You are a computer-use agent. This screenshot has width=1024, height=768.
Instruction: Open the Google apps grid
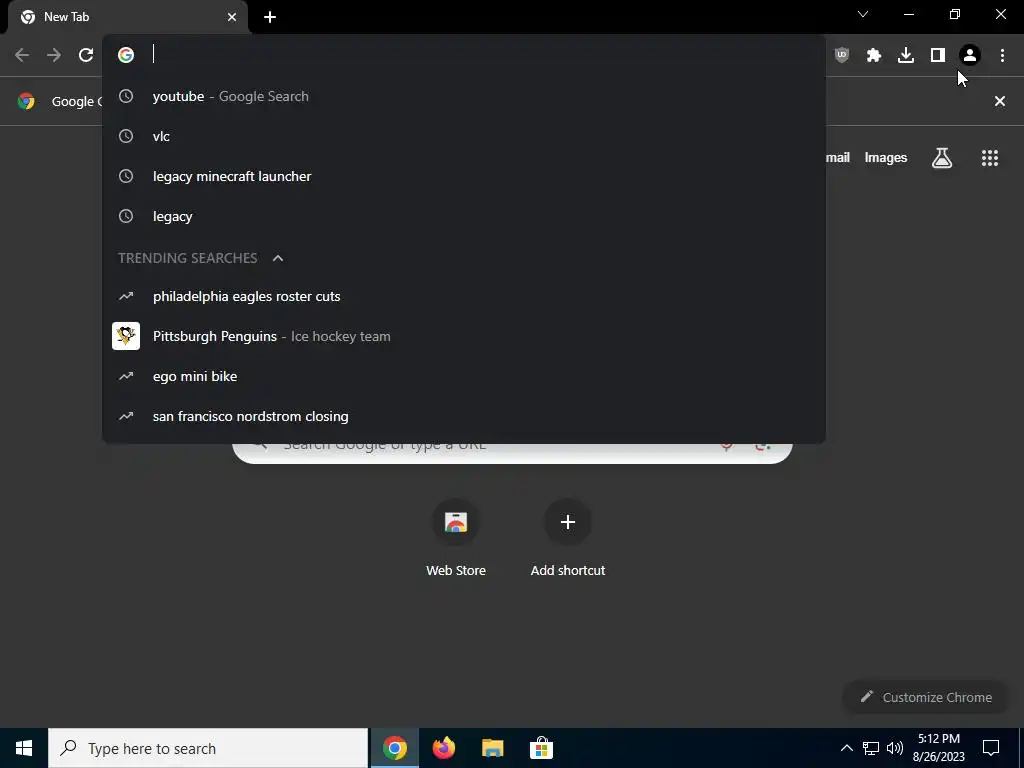pos(990,157)
